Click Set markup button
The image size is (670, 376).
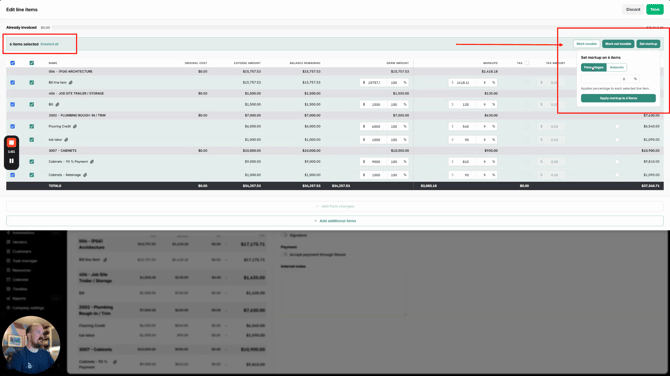[x=648, y=44]
